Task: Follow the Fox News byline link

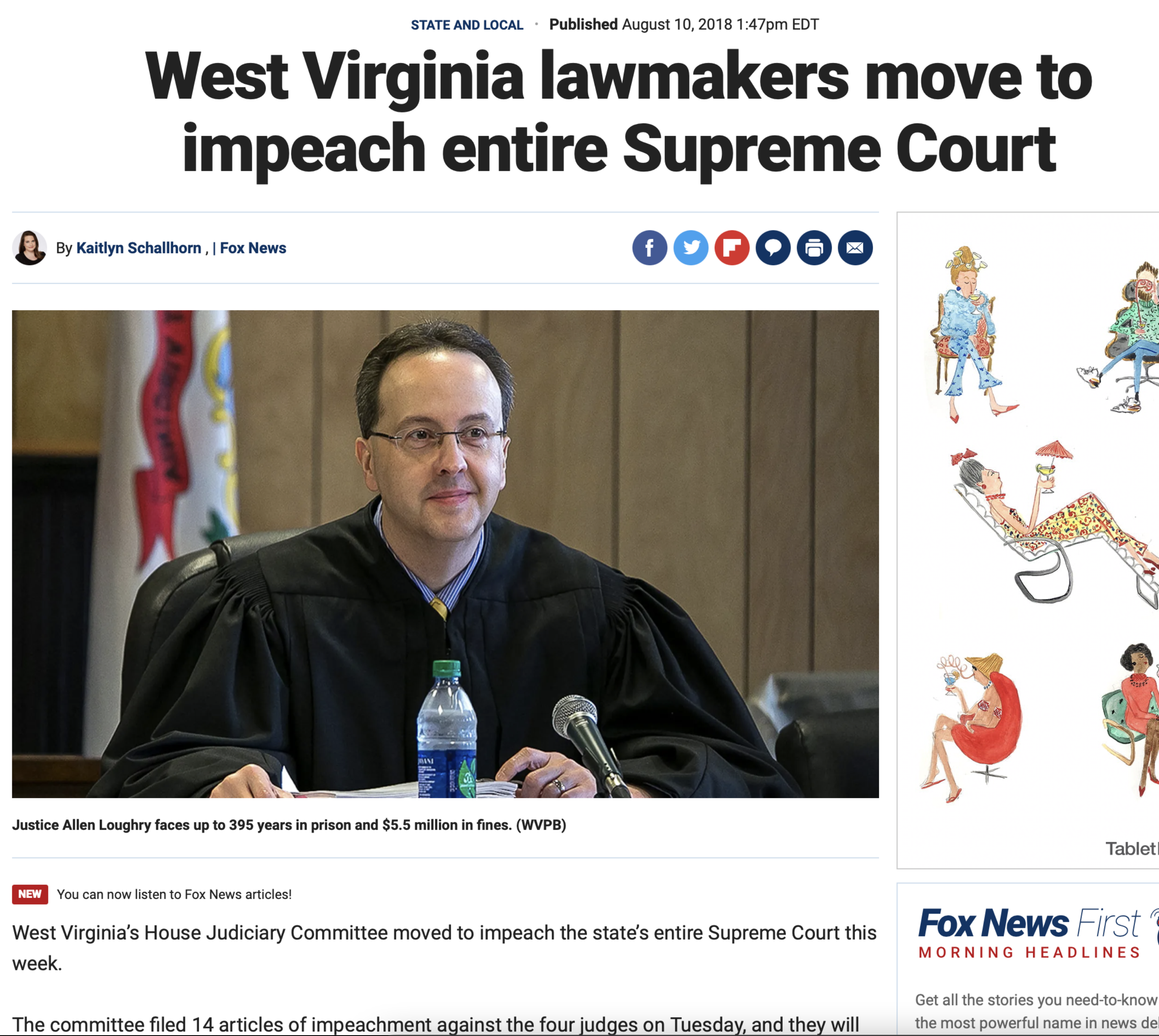Action: [253, 248]
